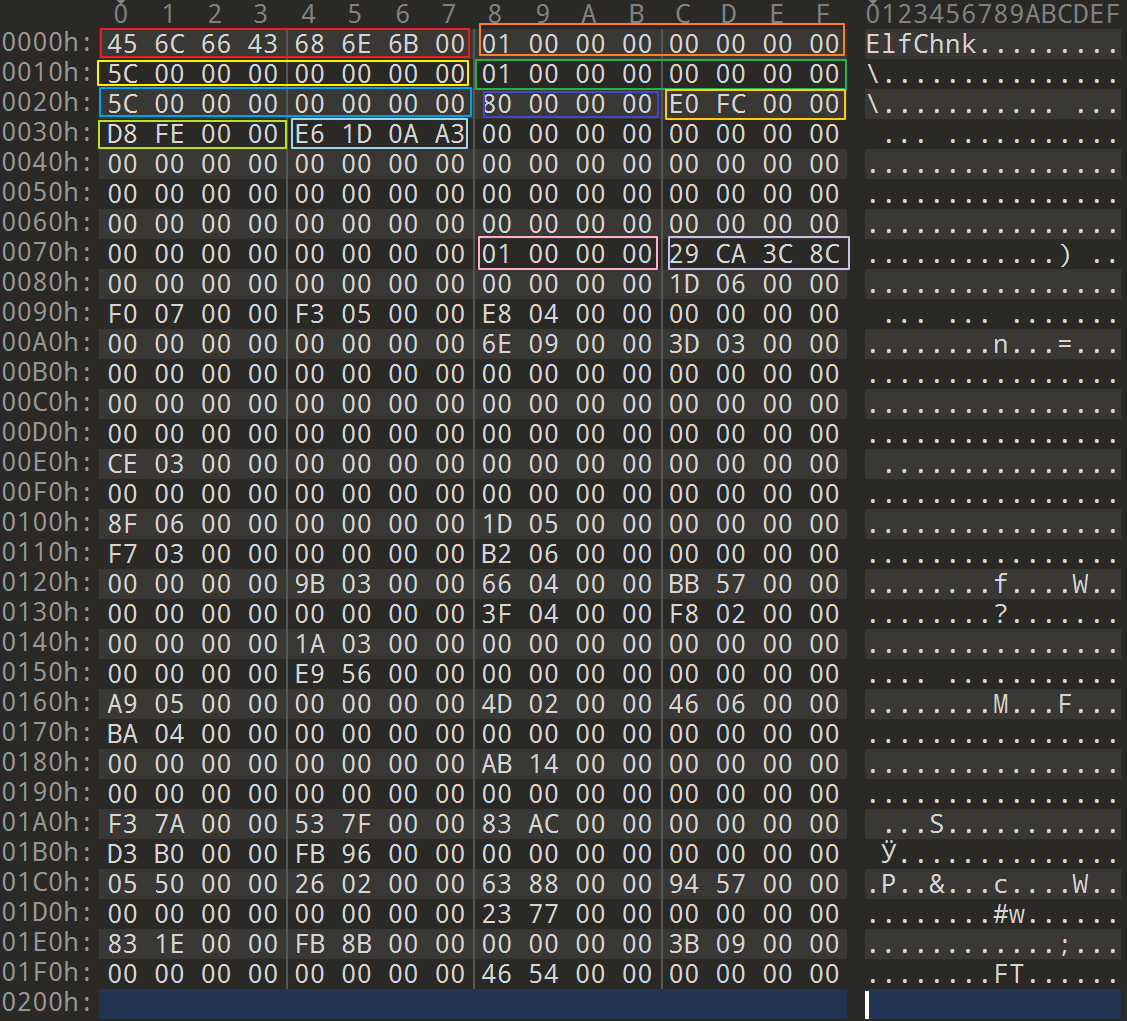Select the 01A0h row offset label
The image size is (1127, 1021).
click(x=47, y=824)
